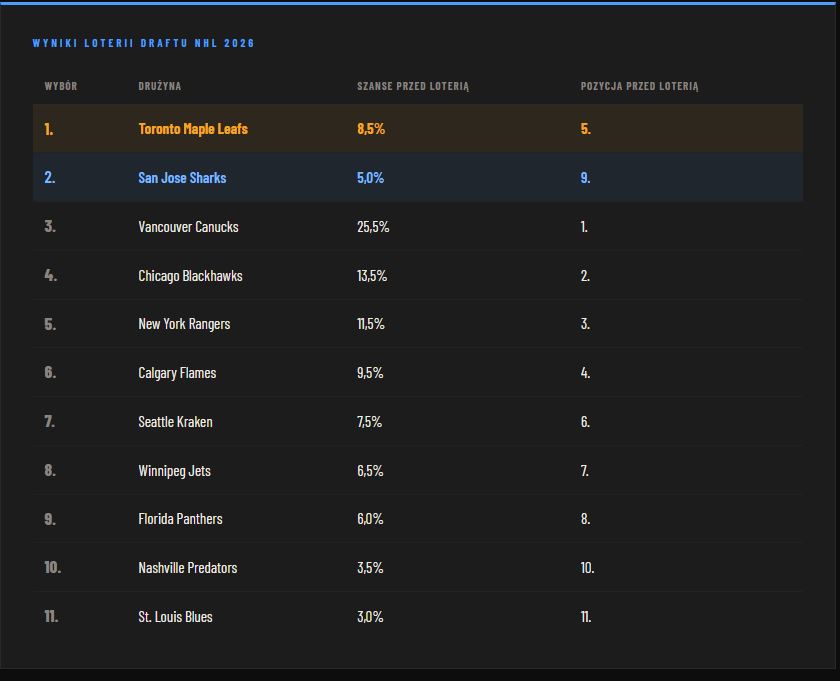This screenshot has width=840, height=681.
Task: Click pick number 5. in Rangers row
Action: click(x=50, y=324)
